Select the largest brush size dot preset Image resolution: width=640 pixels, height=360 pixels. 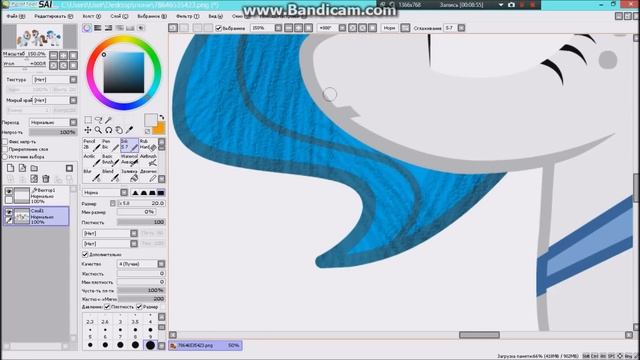[x=150, y=345]
